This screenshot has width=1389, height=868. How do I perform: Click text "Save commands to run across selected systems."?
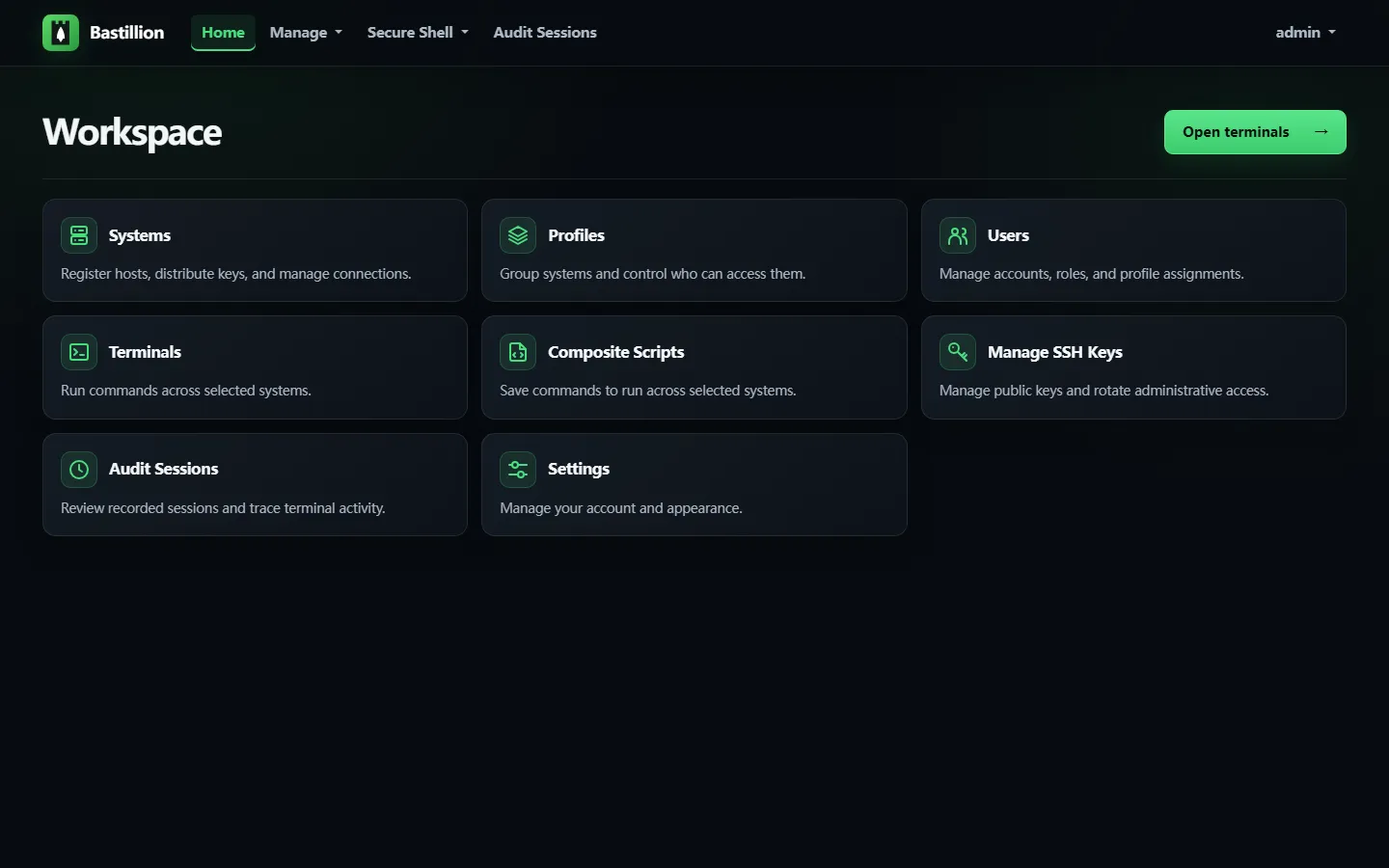[x=648, y=391]
